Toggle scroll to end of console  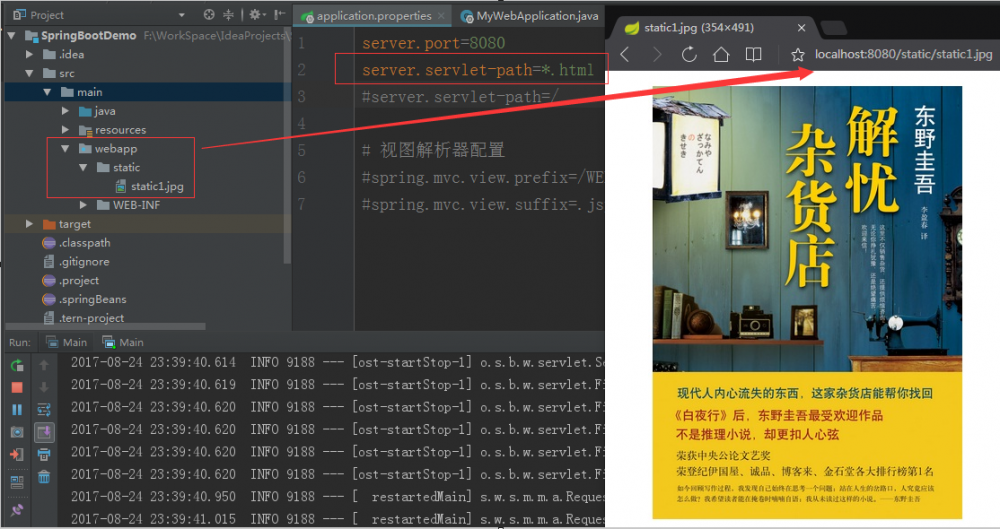(44, 433)
